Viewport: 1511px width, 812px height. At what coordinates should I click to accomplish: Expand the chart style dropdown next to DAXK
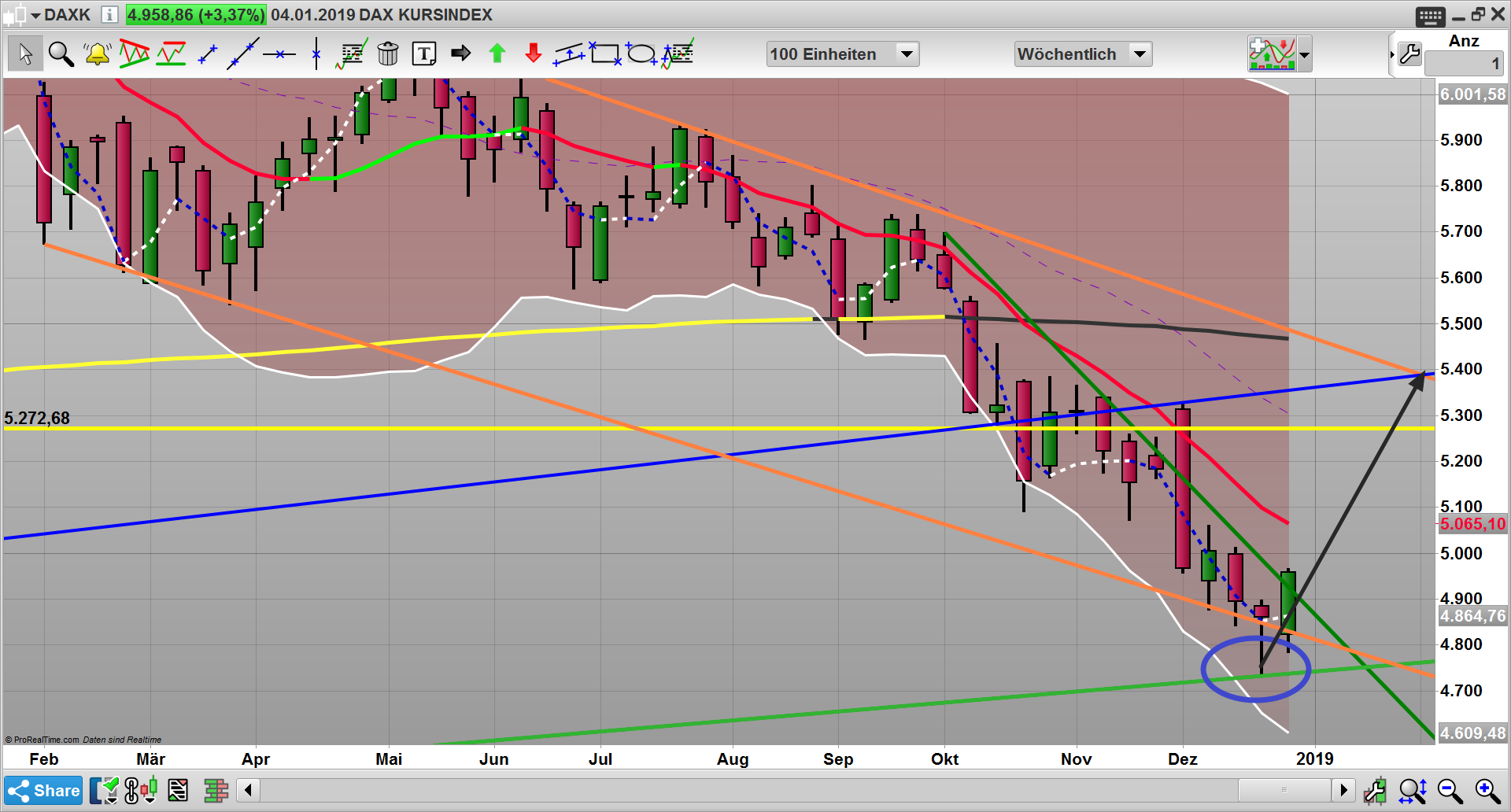35,15
